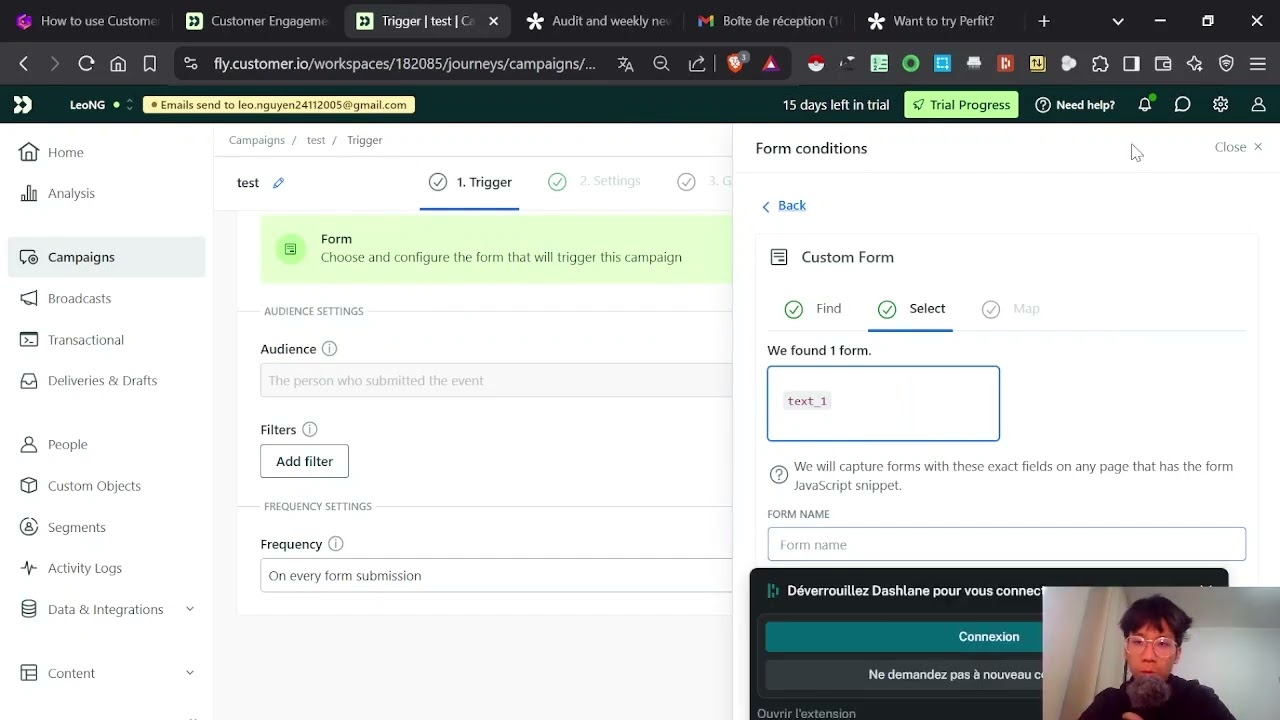Image resolution: width=1280 pixels, height=720 pixels.
Task: Open browser hamburger menu
Action: point(1258,64)
